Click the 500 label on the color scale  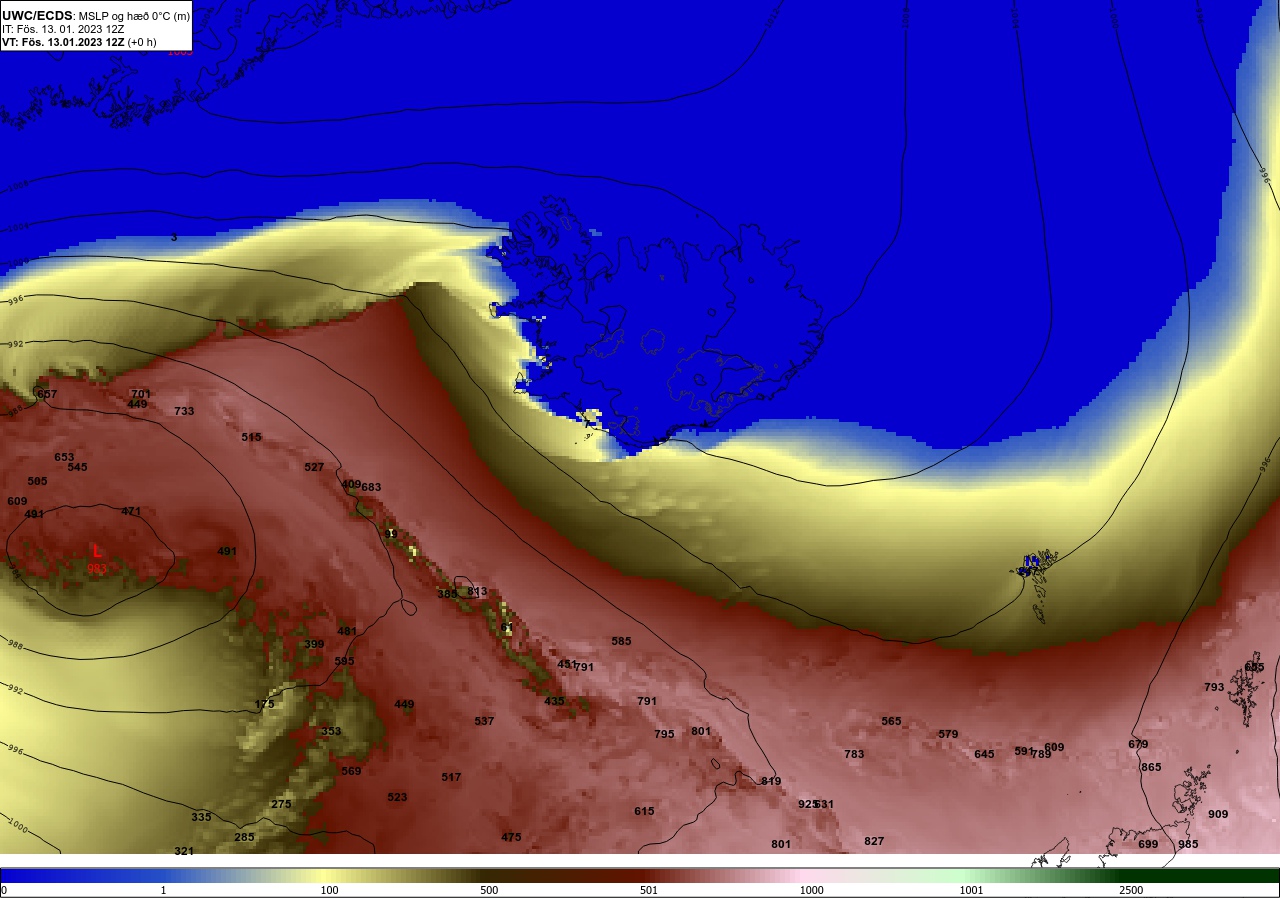[x=489, y=890]
